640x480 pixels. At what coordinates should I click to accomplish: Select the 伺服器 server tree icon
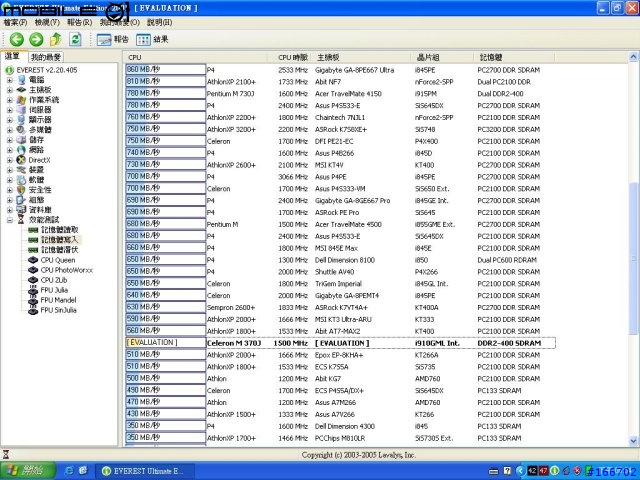coord(21,110)
